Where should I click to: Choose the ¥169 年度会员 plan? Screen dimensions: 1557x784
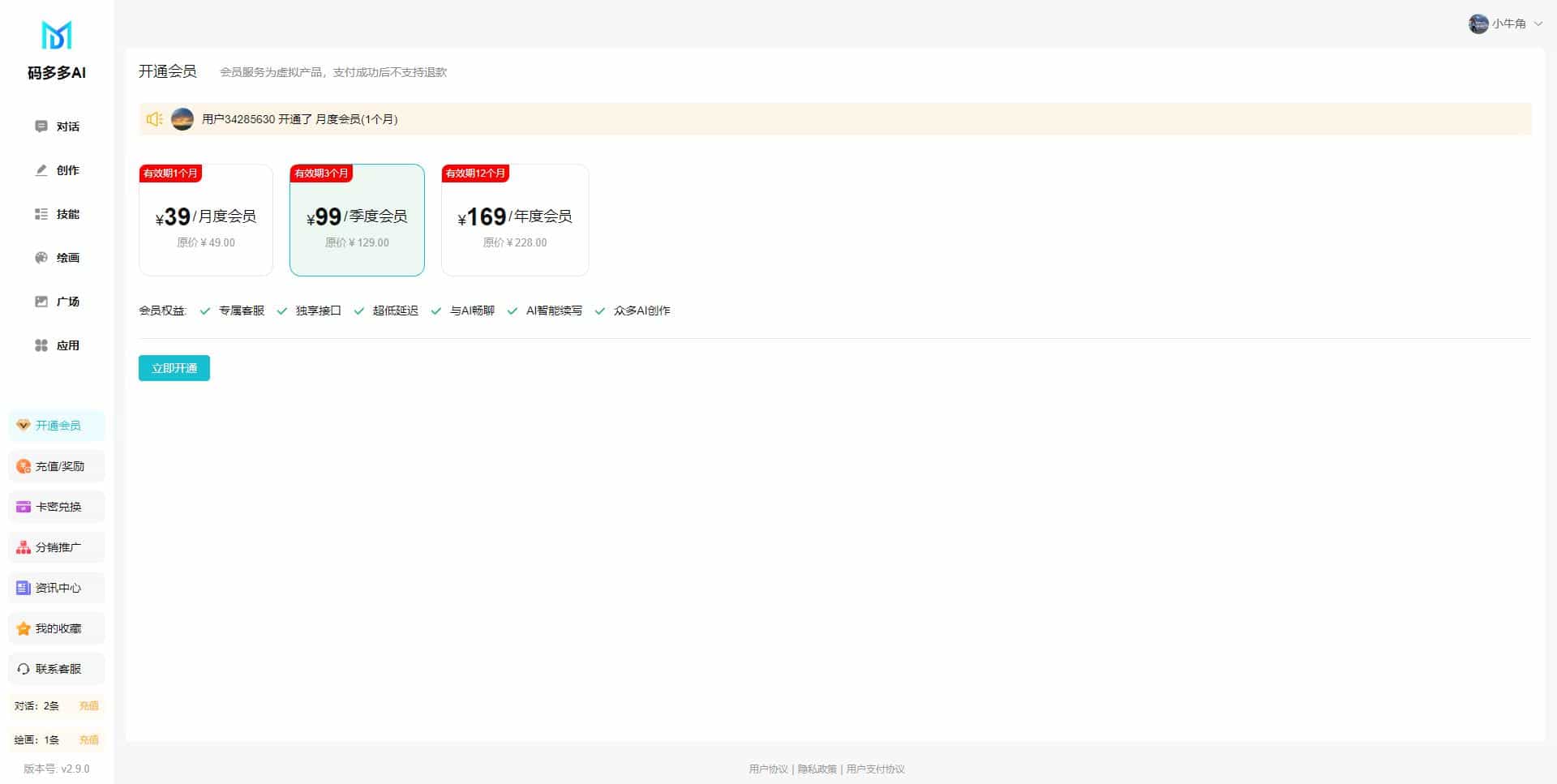click(515, 220)
